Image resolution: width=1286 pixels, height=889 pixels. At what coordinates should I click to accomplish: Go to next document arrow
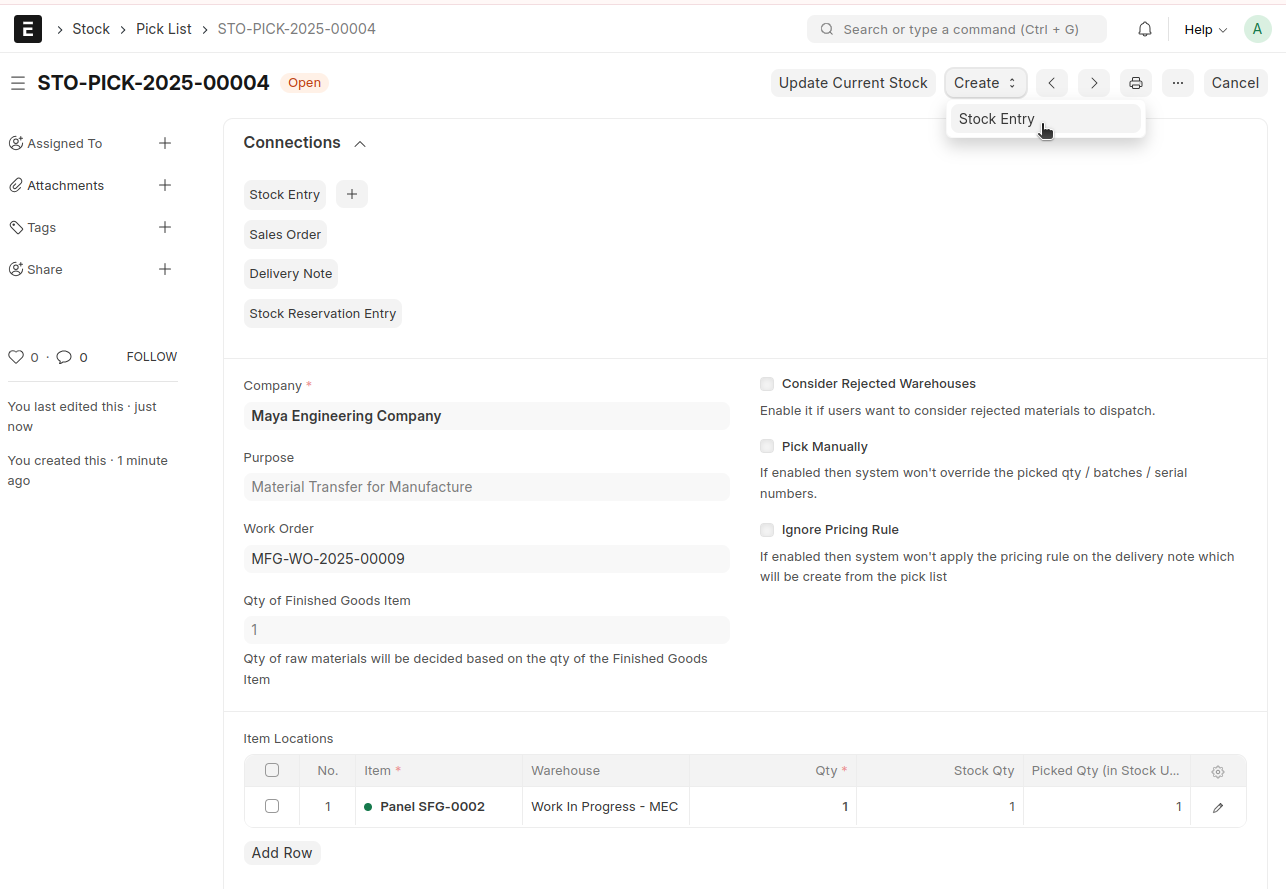(x=1094, y=83)
